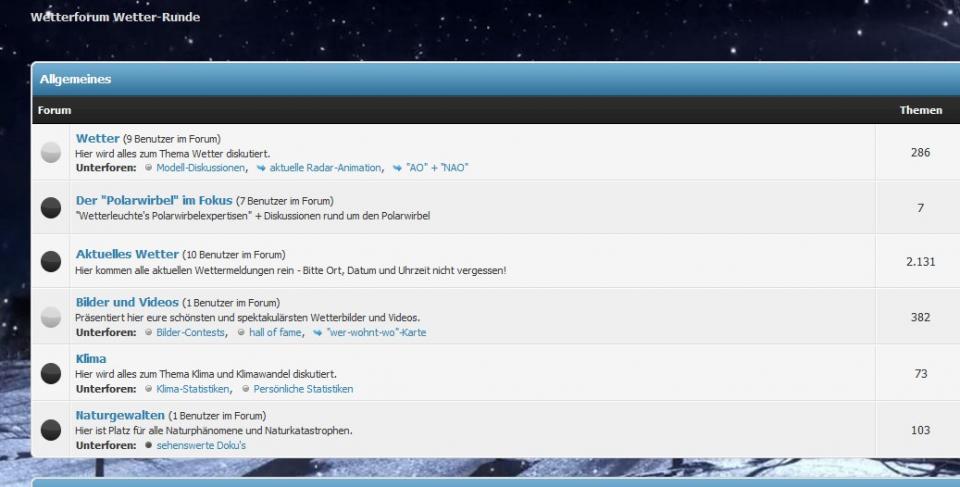The width and height of the screenshot is (960, 487).
Task: Open the "AO" + "NAO" subforum link
Action: (x=436, y=168)
